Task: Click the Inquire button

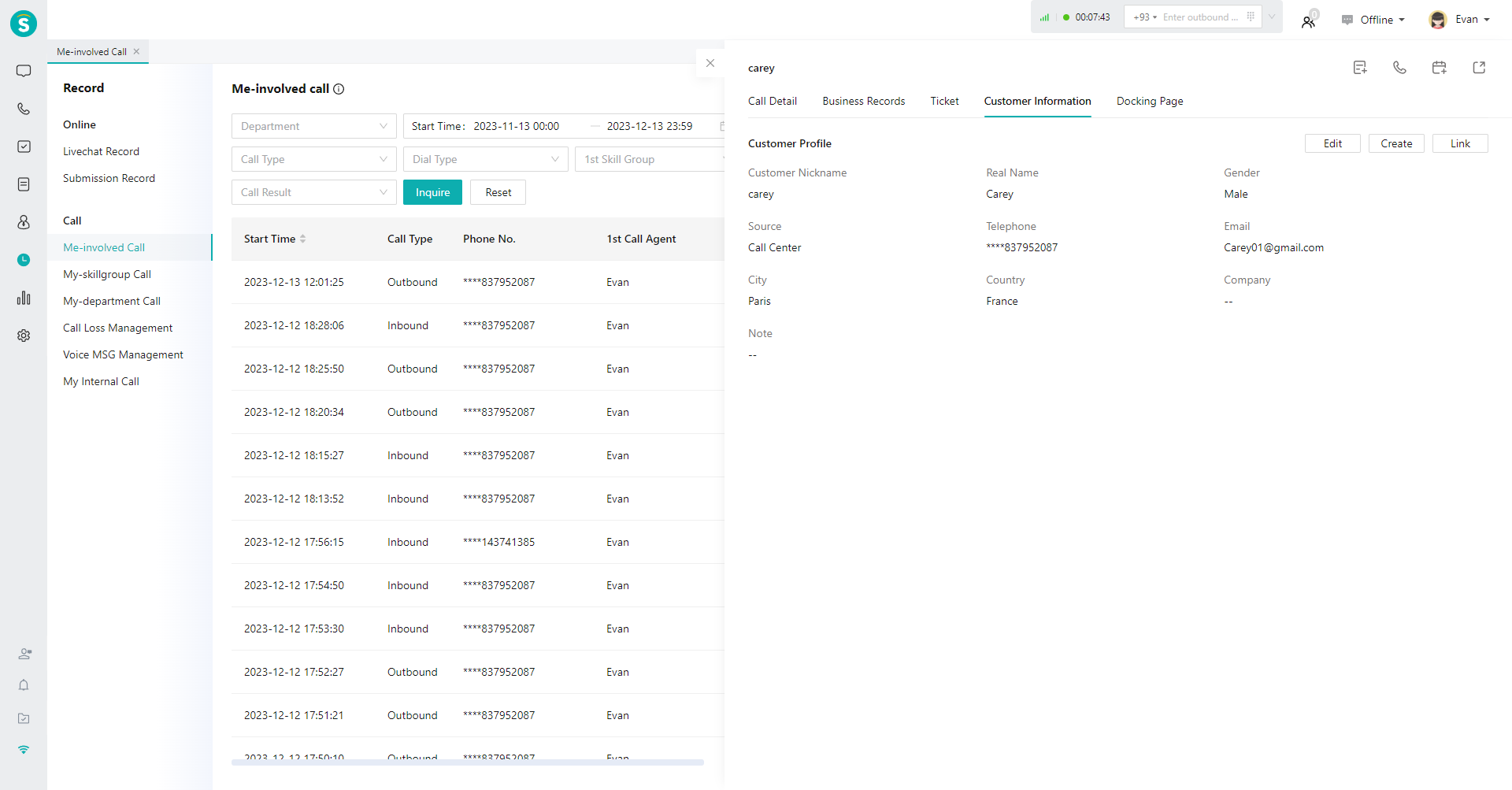Action: pos(432,192)
